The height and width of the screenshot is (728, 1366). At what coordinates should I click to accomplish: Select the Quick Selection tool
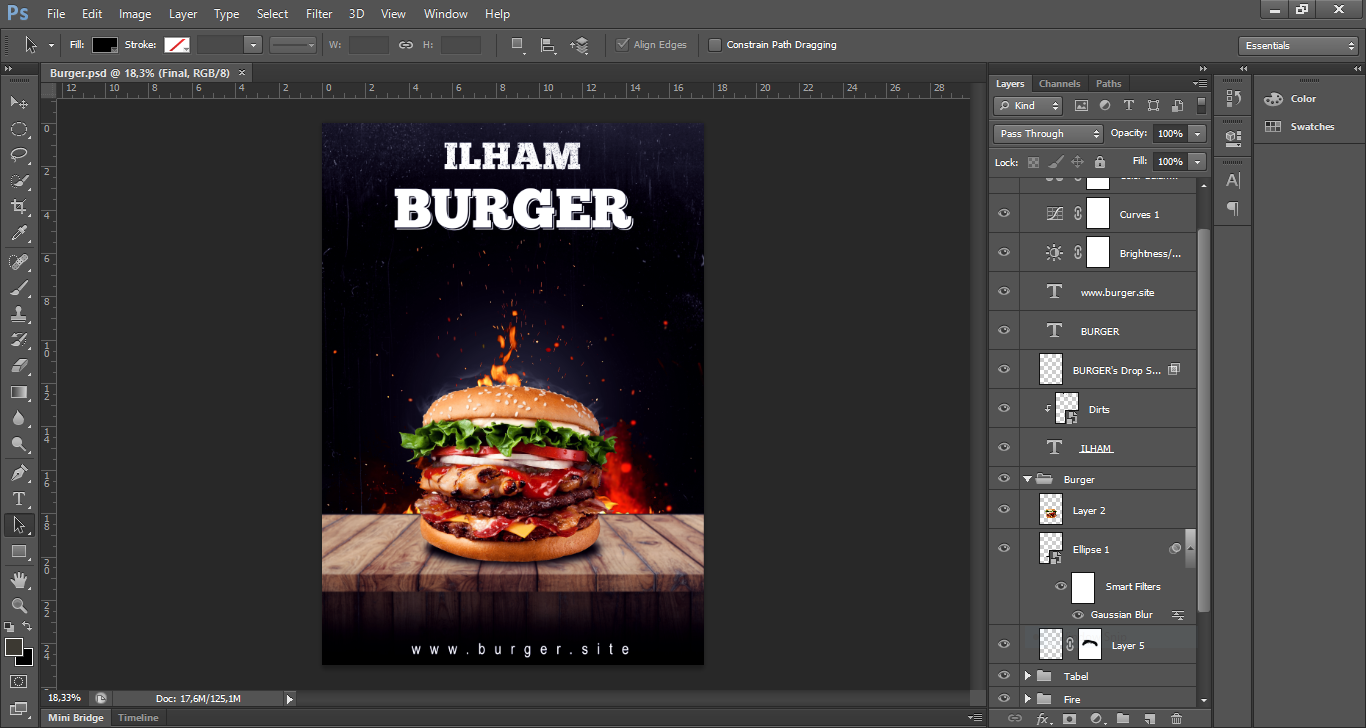tap(19, 181)
